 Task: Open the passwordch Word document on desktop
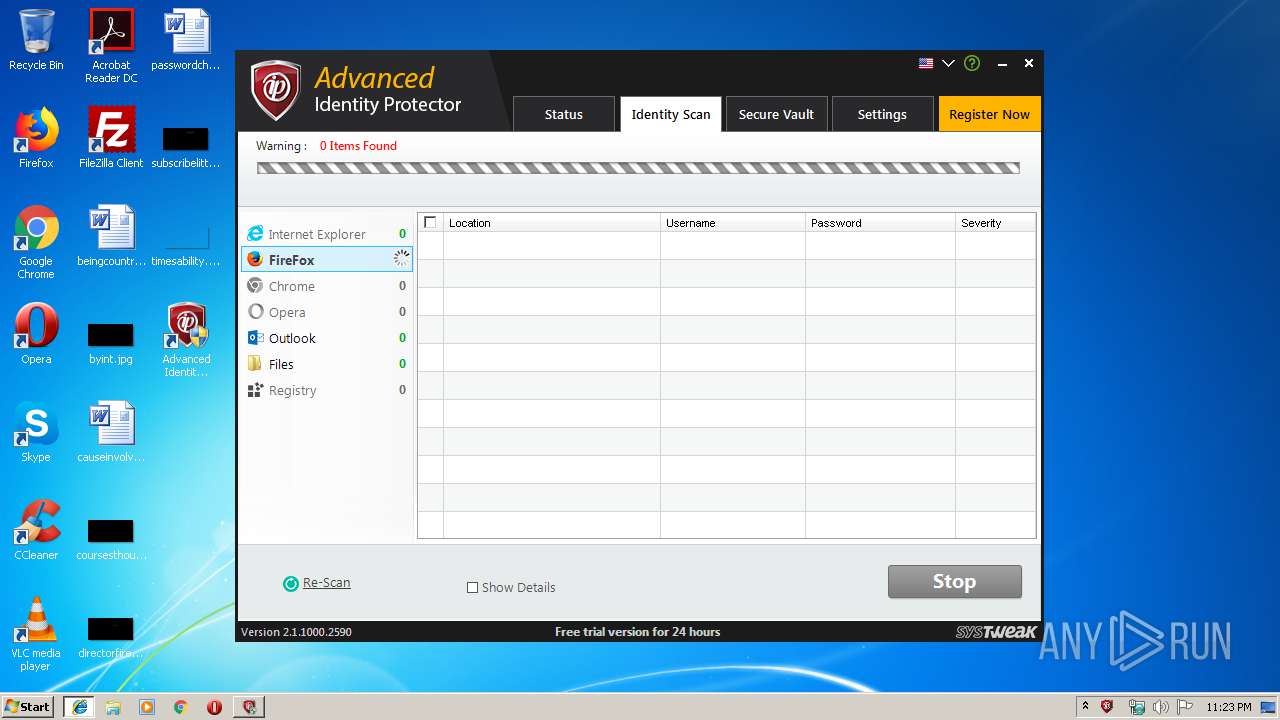click(186, 40)
